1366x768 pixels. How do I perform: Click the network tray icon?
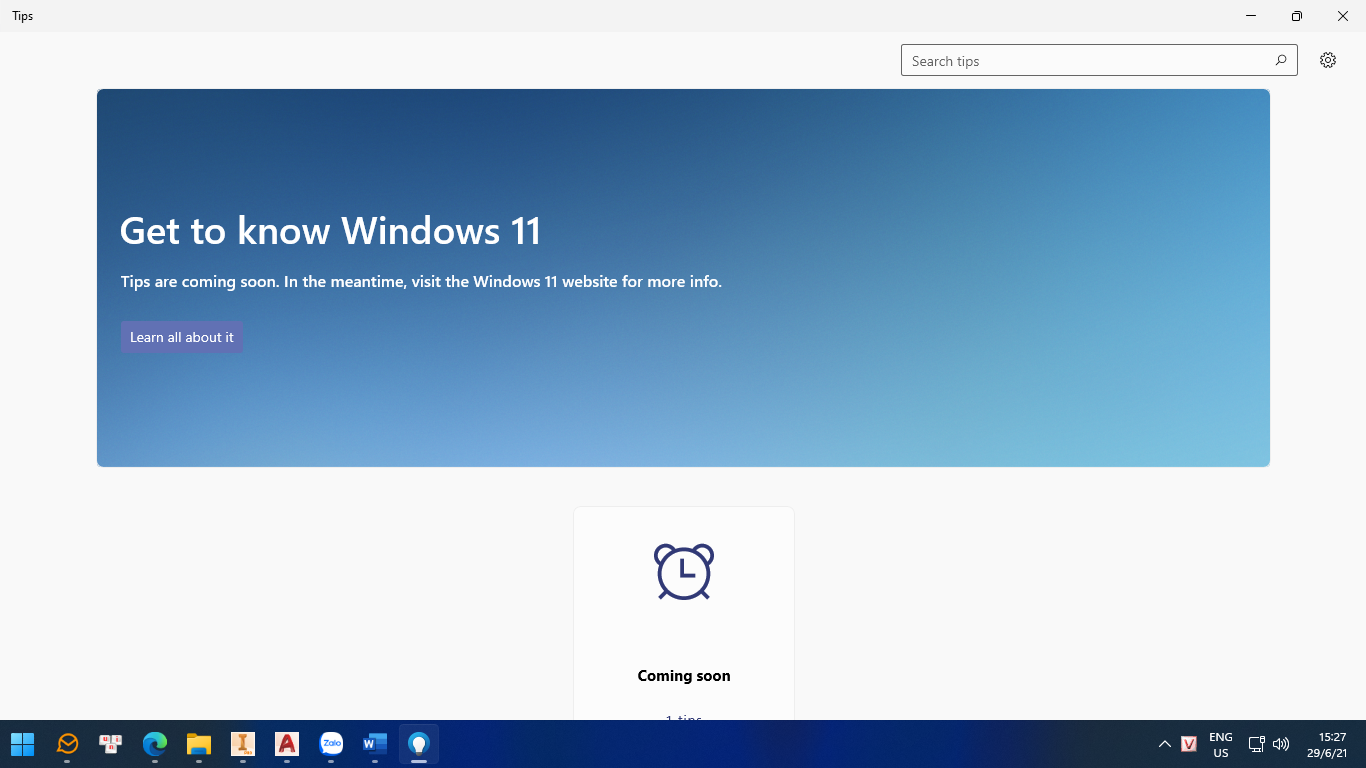coord(1257,744)
